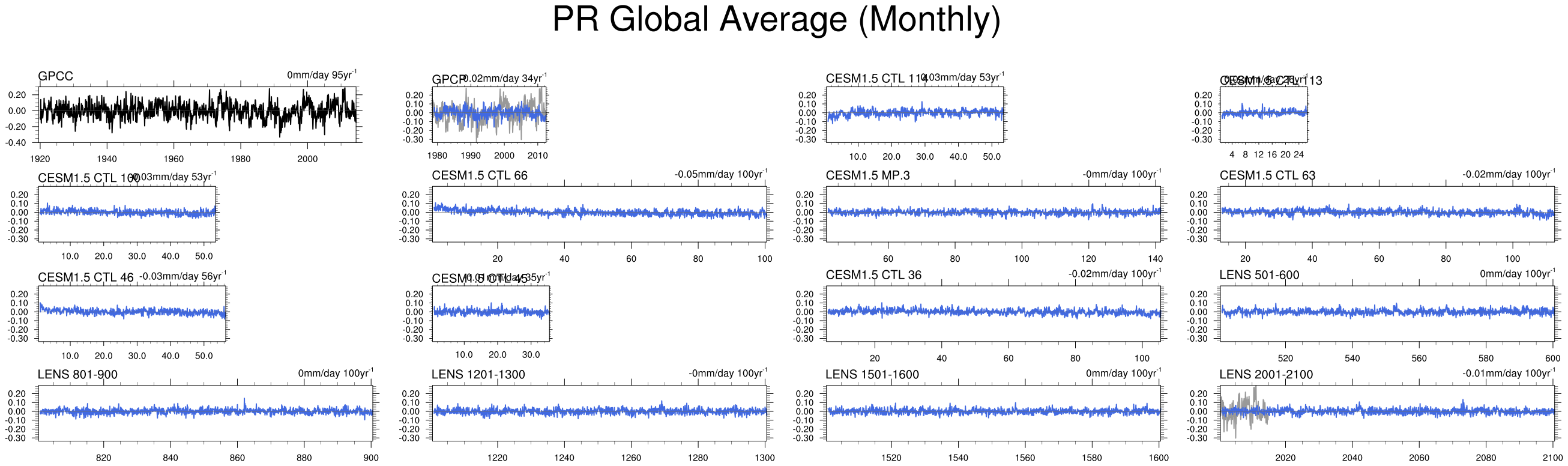Click the GPCC panel title

(55, 76)
